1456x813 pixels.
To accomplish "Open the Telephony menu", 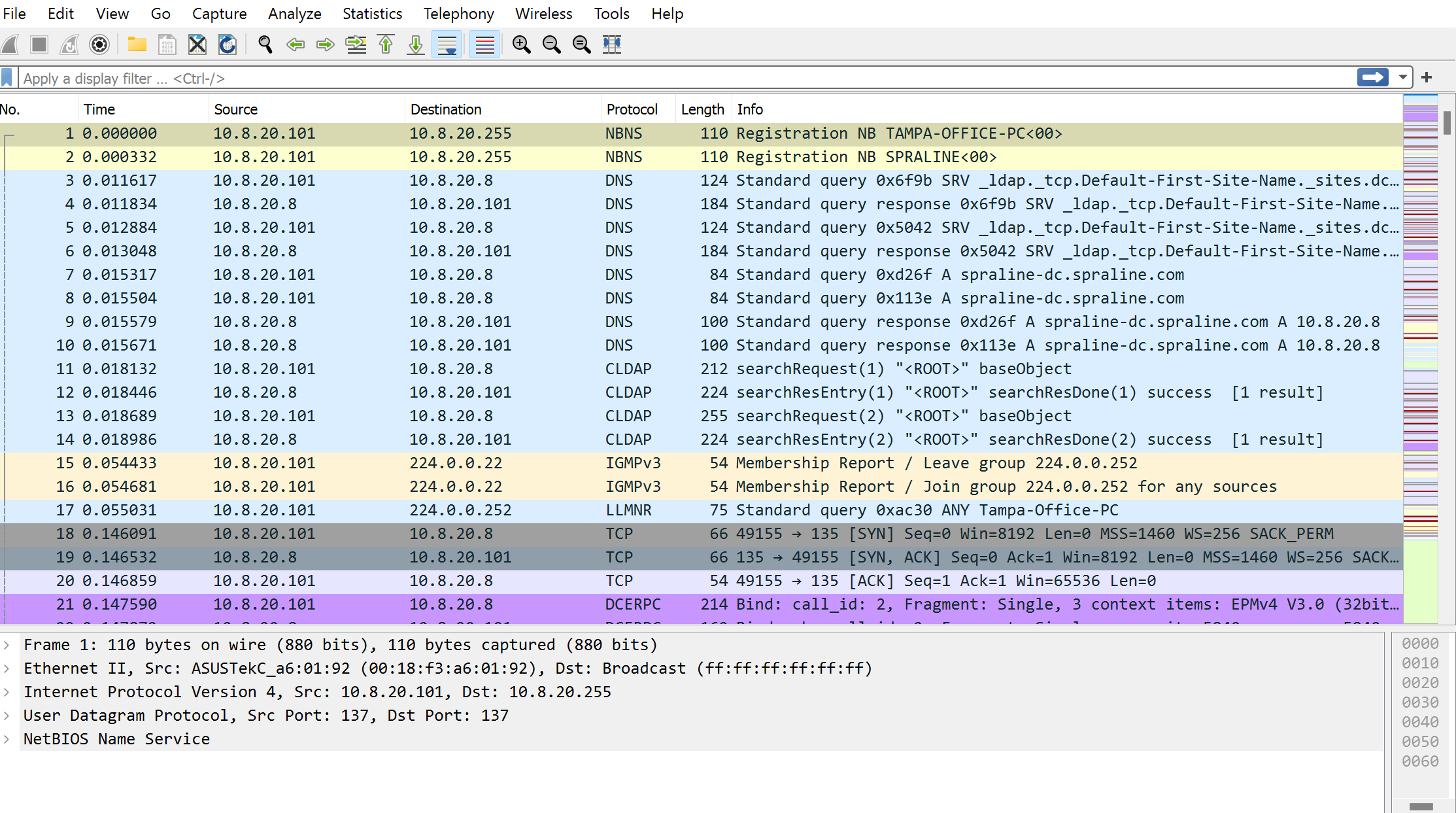I will pos(458,14).
